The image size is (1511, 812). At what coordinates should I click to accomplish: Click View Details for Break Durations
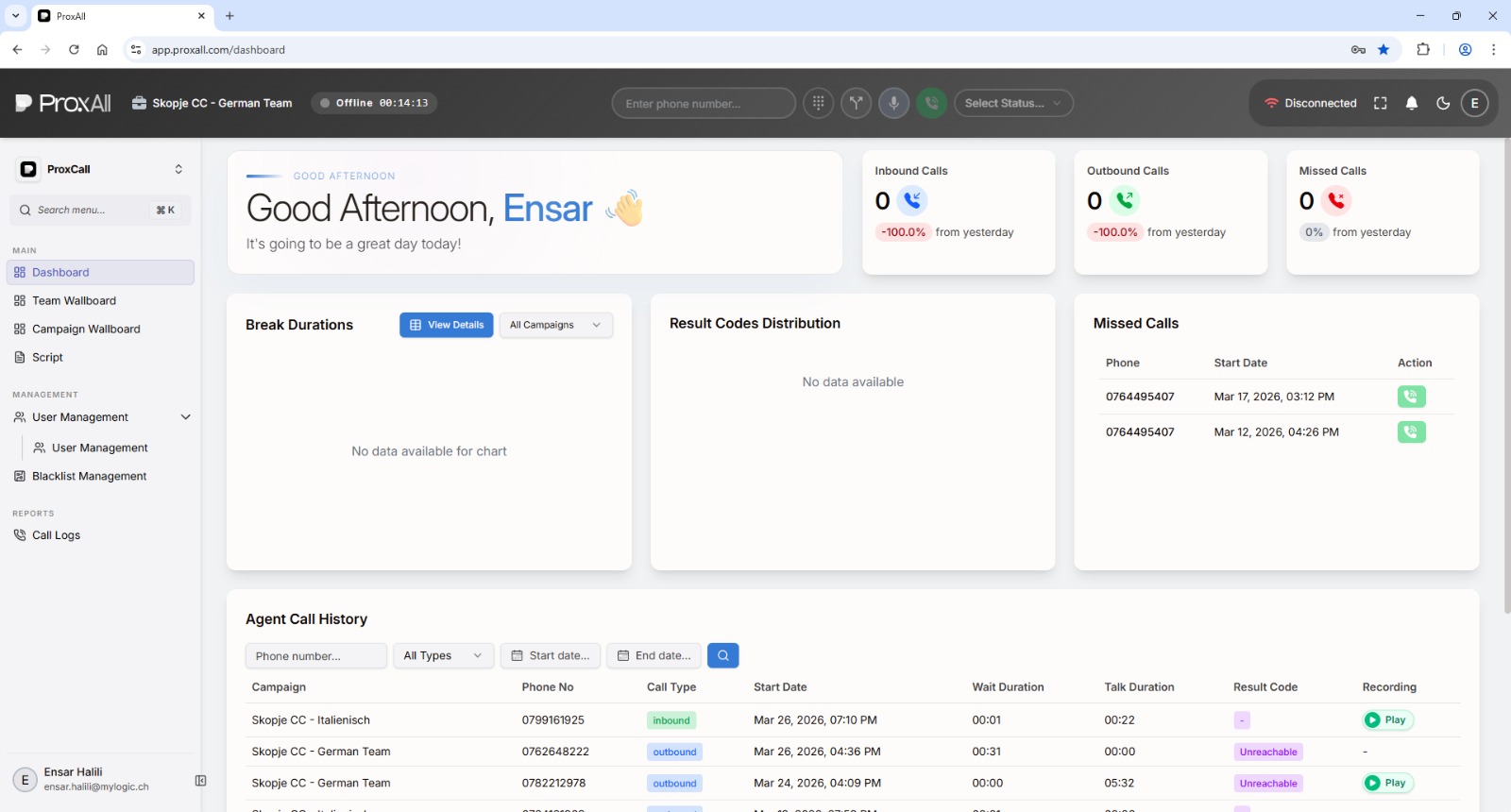click(x=446, y=325)
